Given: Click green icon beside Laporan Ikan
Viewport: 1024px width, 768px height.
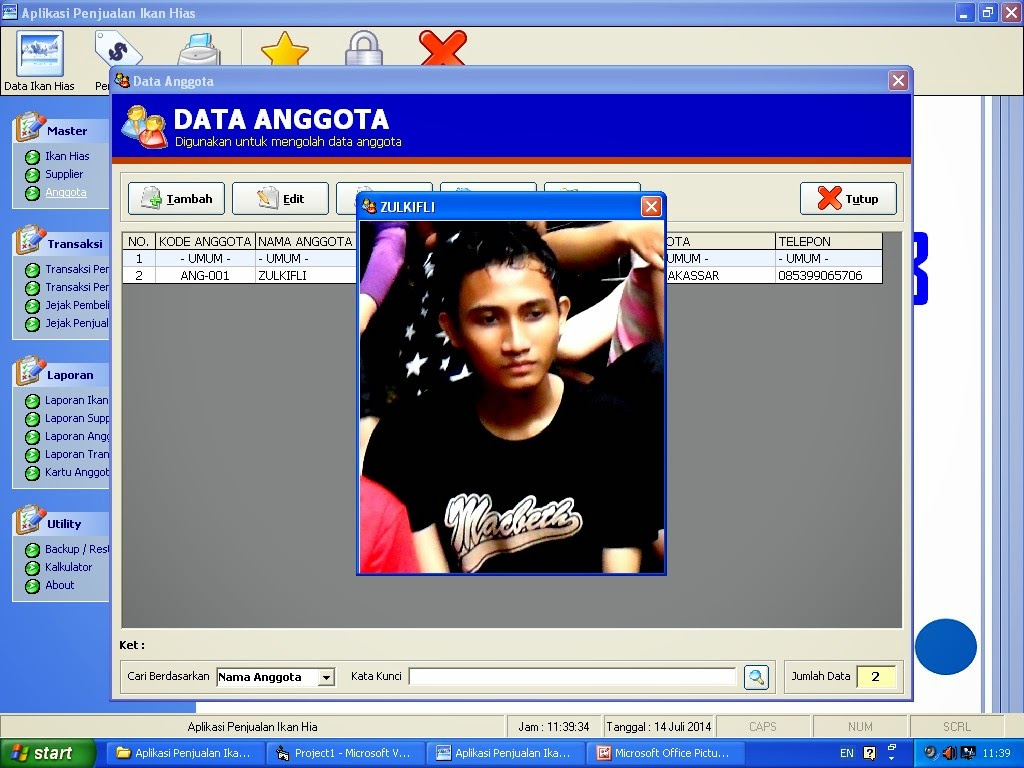Looking at the screenshot, I should pos(32,402).
